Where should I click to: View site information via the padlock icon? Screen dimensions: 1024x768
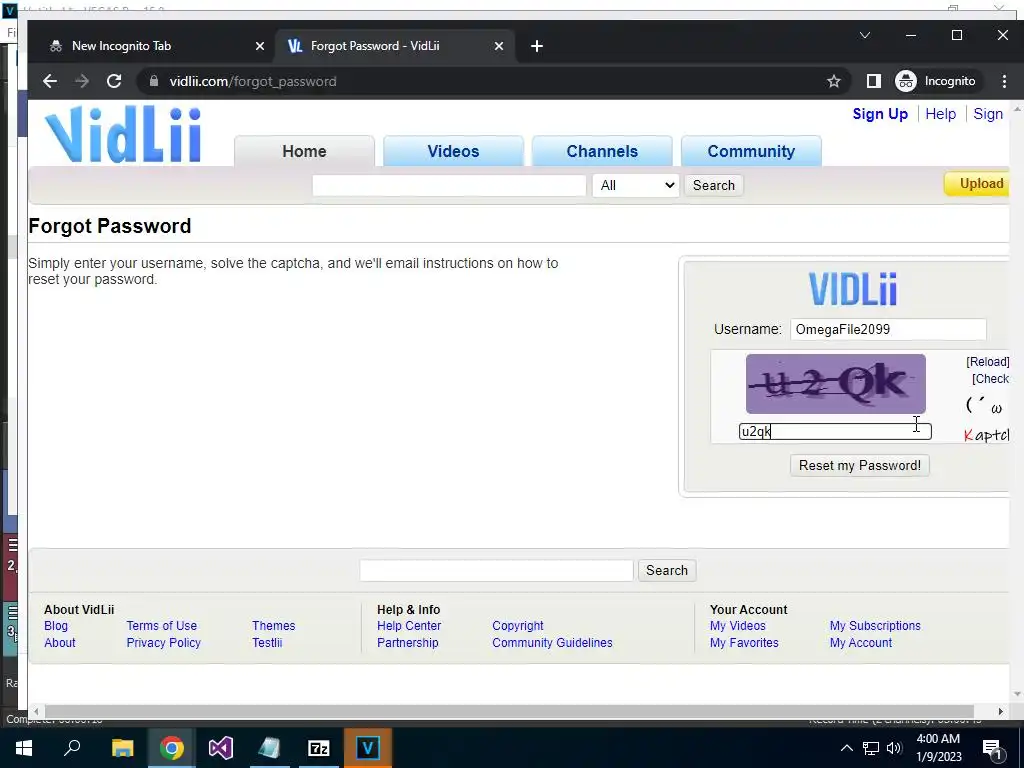pyautogui.click(x=154, y=81)
